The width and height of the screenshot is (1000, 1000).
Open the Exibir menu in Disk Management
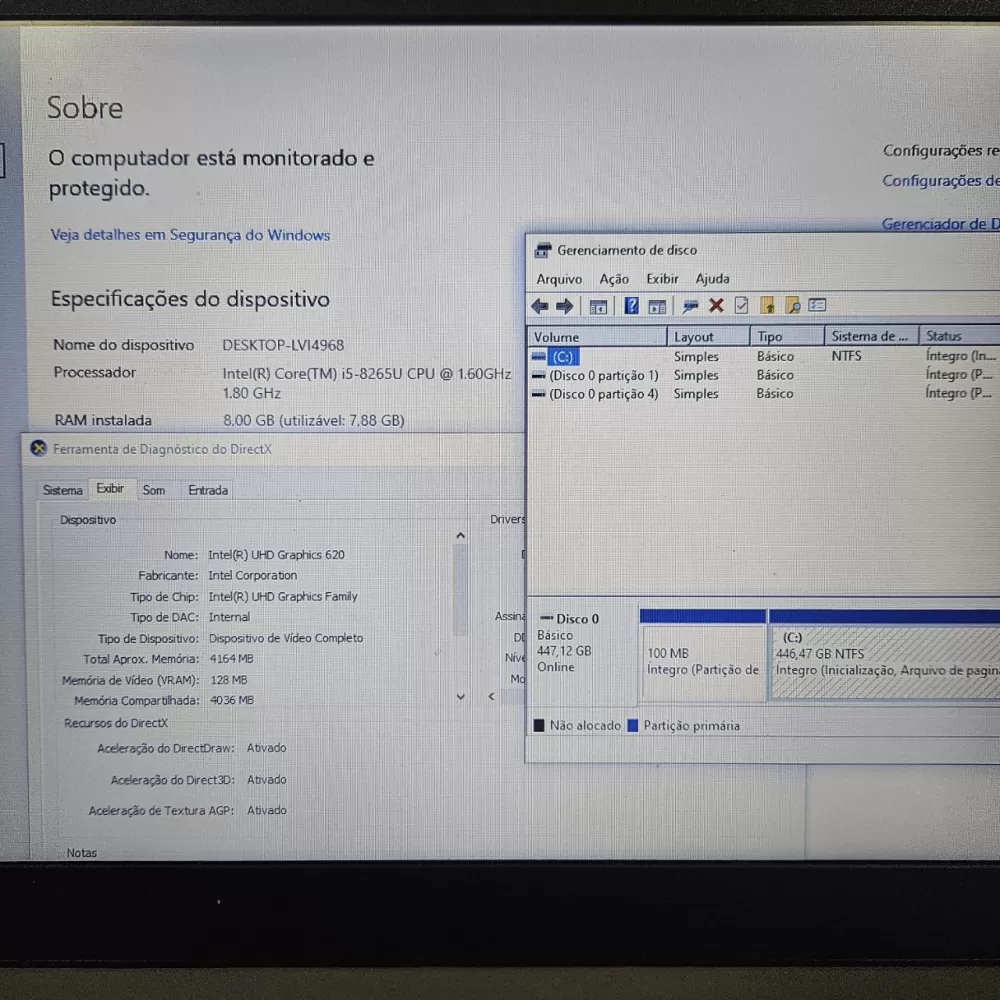click(662, 279)
